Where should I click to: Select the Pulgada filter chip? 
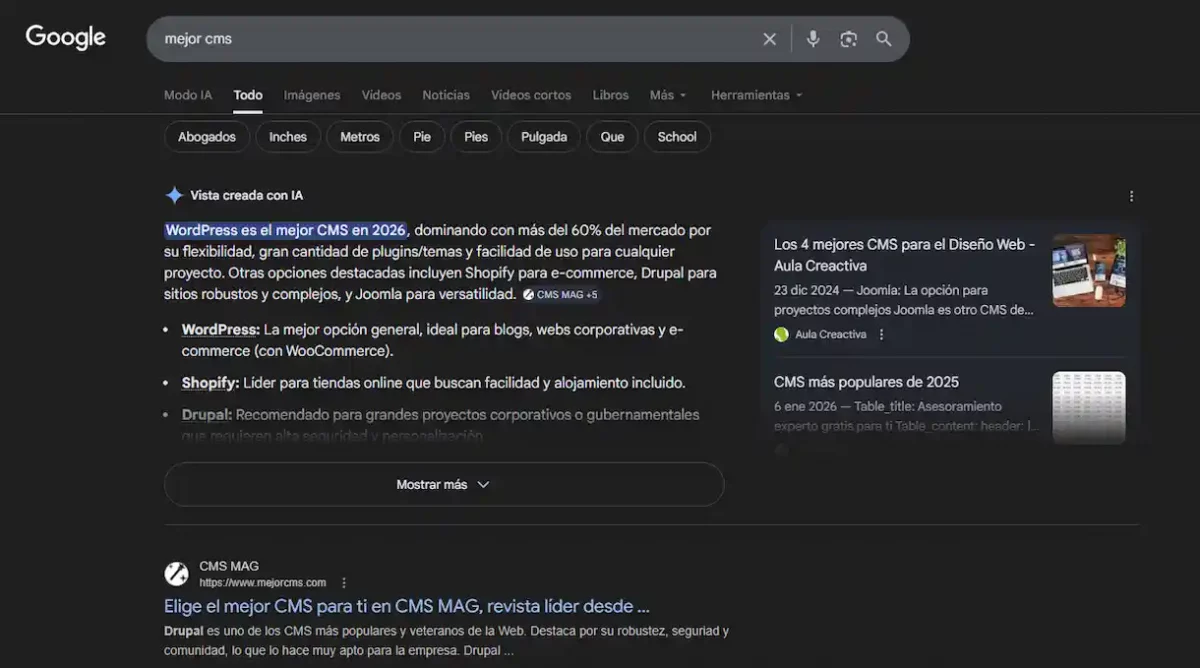point(543,136)
